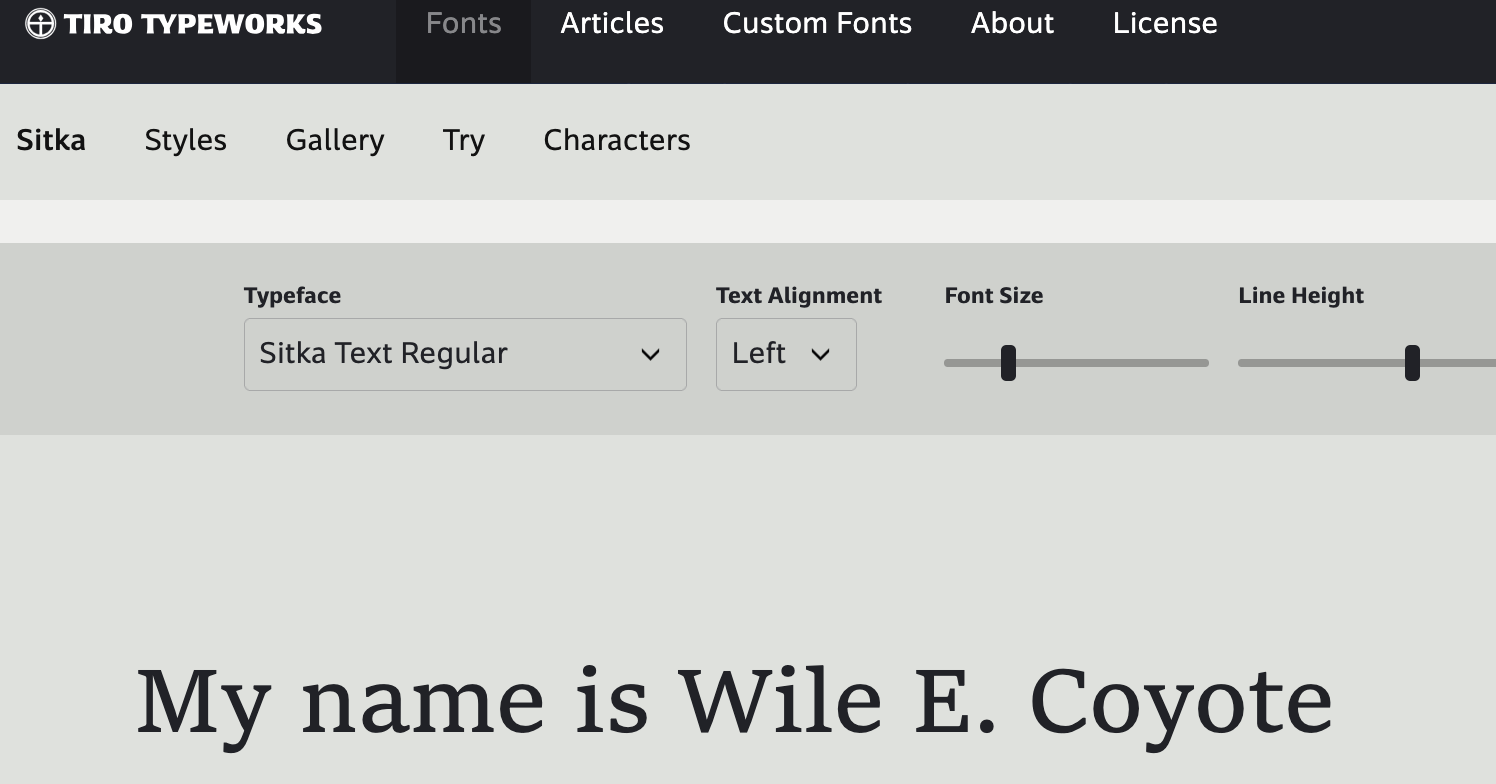The height and width of the screenshot is (784, 1496).
Task: Click the Typeface label above the dropdown
Action: click(x=292, y=296)
